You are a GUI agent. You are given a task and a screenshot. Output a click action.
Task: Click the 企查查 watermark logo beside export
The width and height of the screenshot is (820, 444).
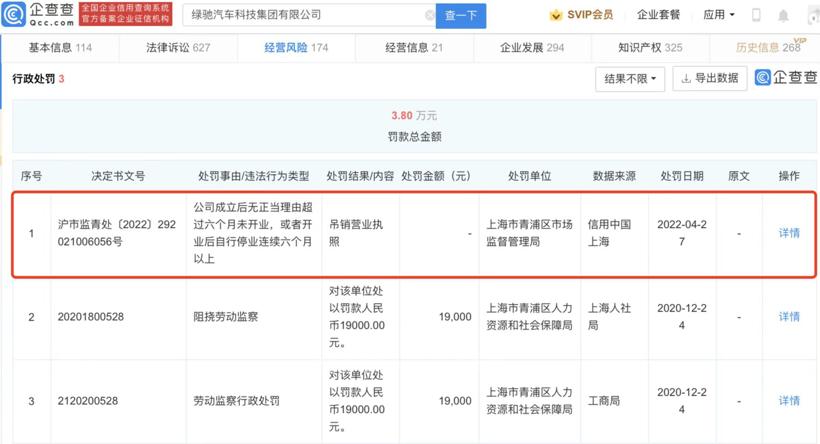tap(785, 77)
